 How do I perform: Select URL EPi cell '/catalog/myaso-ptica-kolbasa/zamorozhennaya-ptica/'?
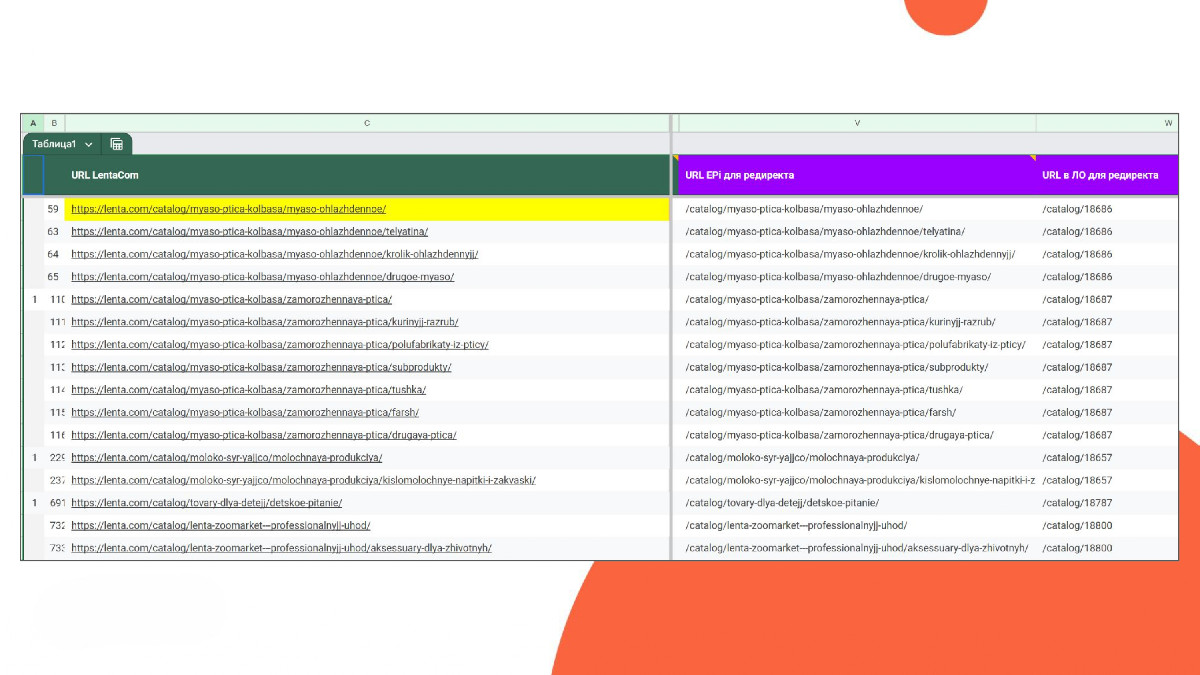click(857, 299)
